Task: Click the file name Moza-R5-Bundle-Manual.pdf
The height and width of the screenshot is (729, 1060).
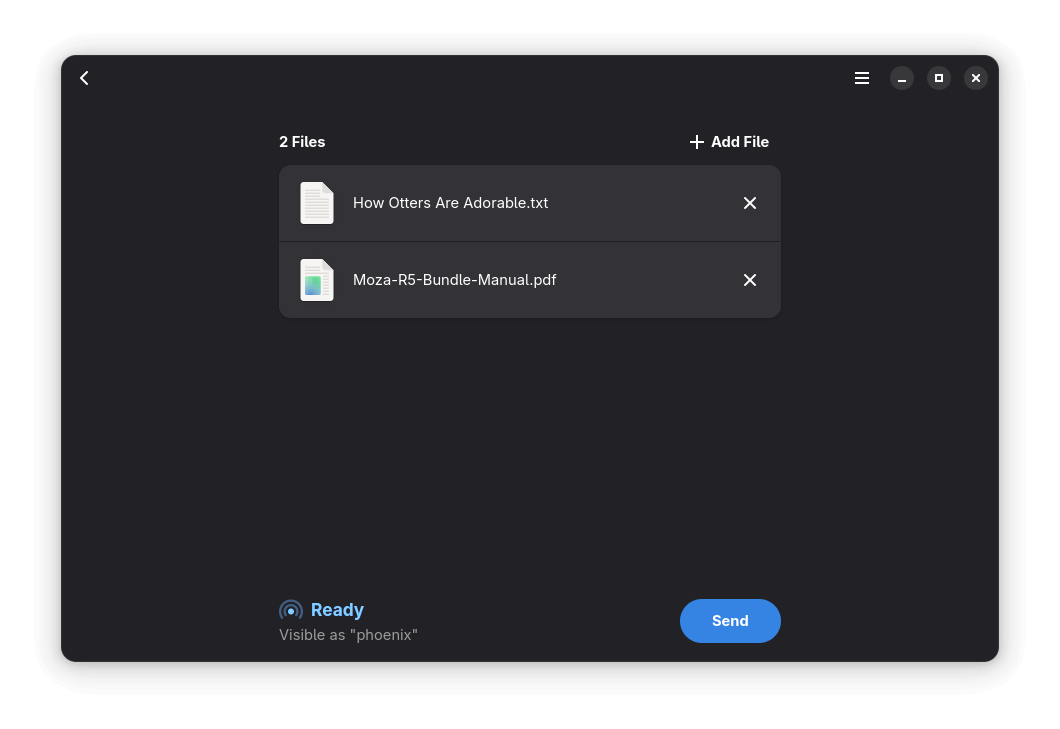Action: [455, 280]
